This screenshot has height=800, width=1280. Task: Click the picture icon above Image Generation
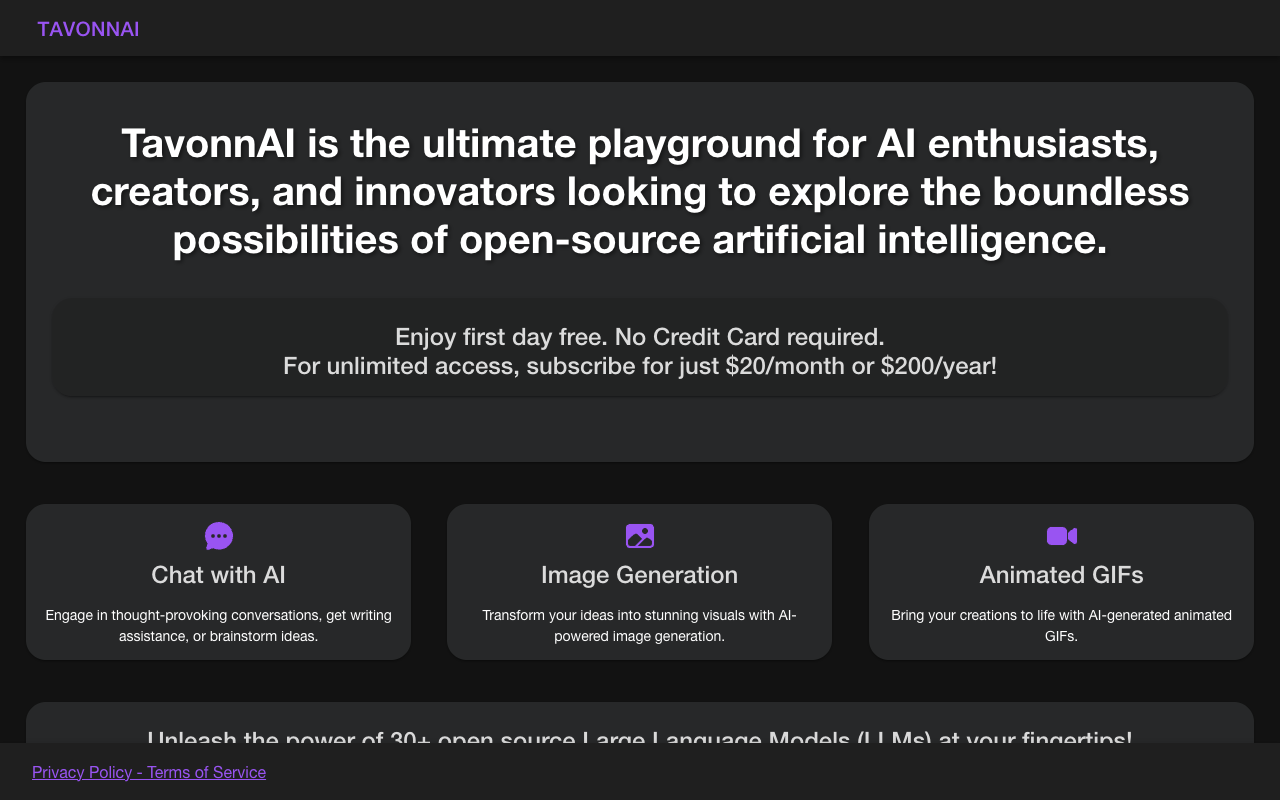pos(640,536)
